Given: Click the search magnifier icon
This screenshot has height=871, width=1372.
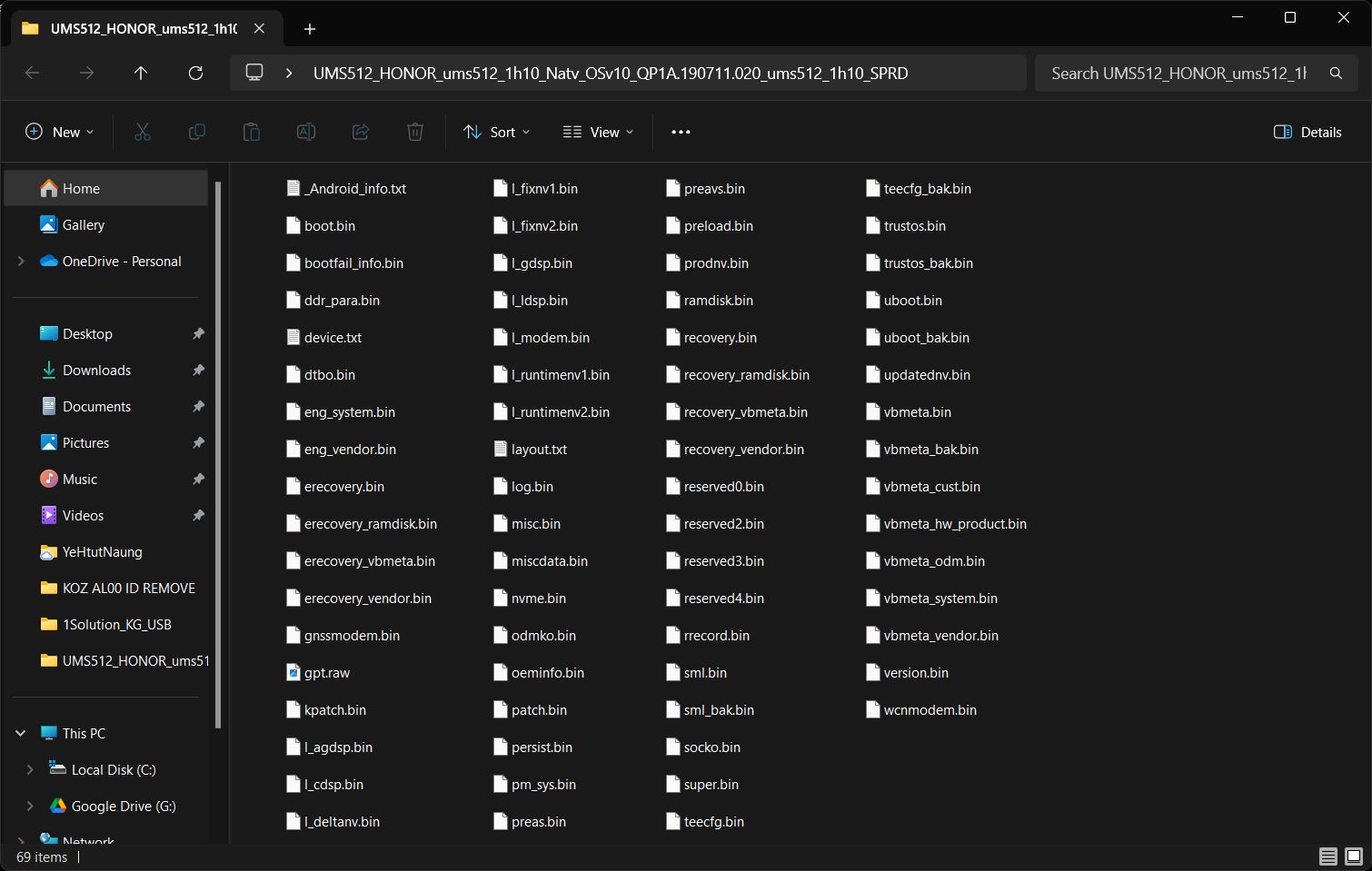Looking at the screenshot, I should coord(1336,73).
